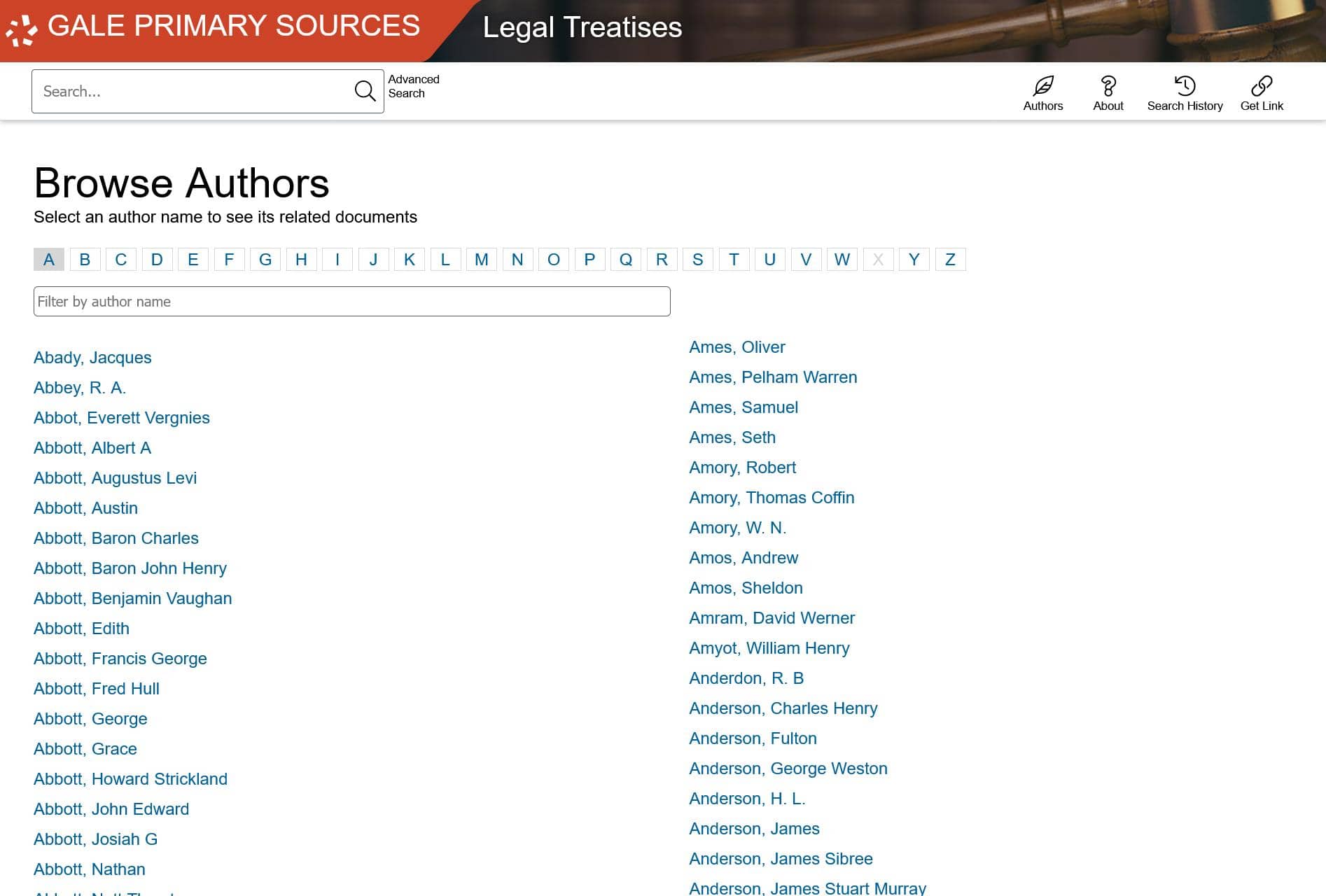Show authors under letter P

589,260
